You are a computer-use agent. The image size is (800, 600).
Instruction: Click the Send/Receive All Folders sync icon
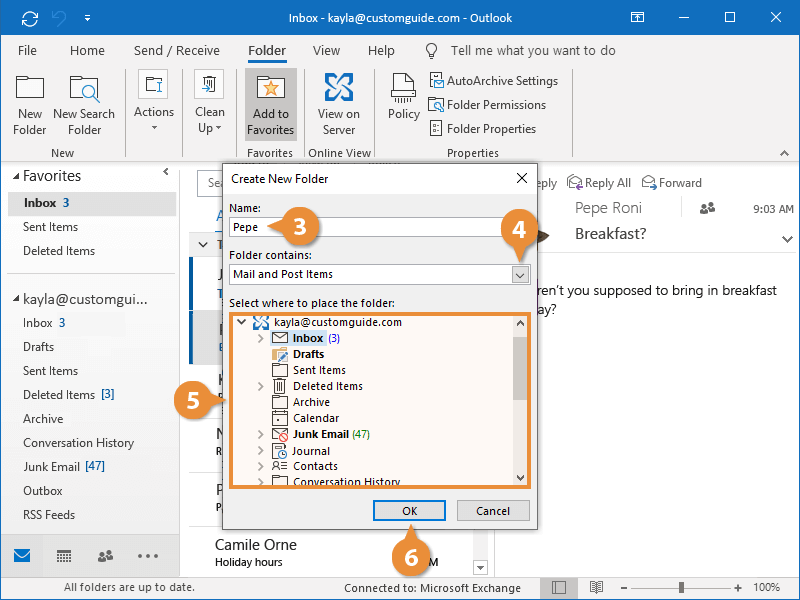pos(30,18)
